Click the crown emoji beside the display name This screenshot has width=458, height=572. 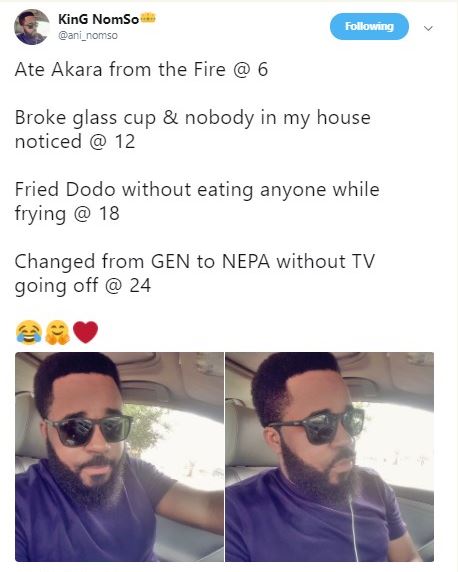148,18
